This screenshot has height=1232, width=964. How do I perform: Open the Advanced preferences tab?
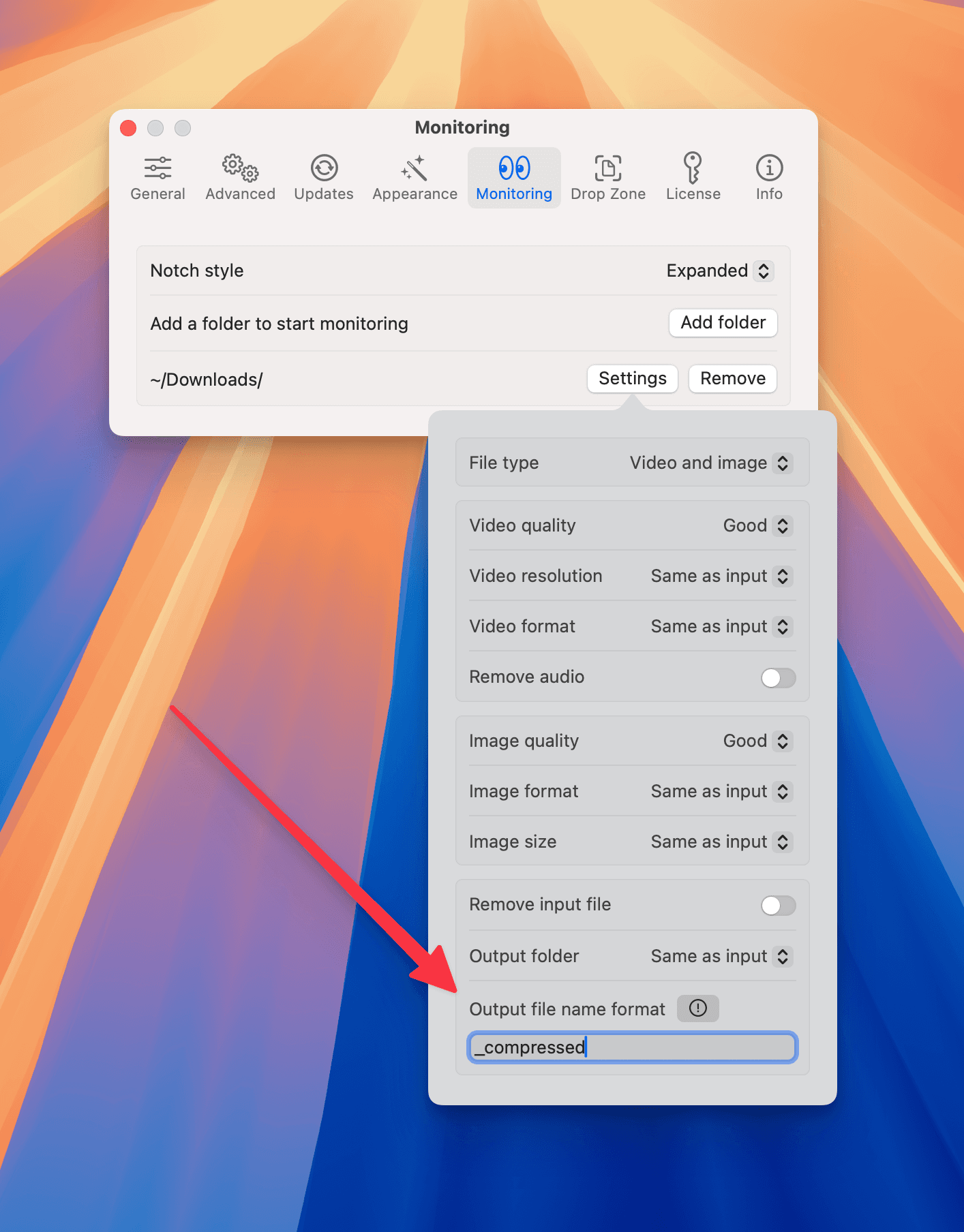click(x=240, y=178)
